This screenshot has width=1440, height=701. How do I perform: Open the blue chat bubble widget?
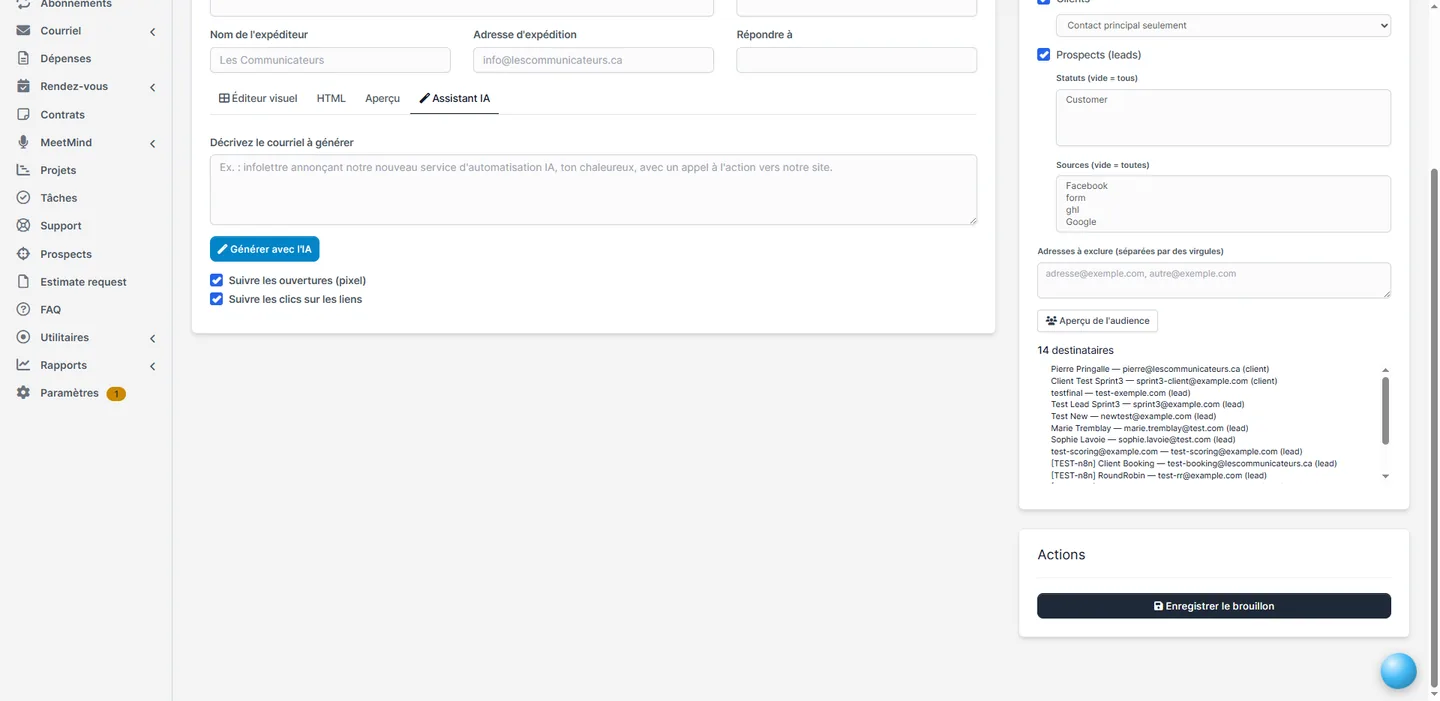pos(1398,671)
